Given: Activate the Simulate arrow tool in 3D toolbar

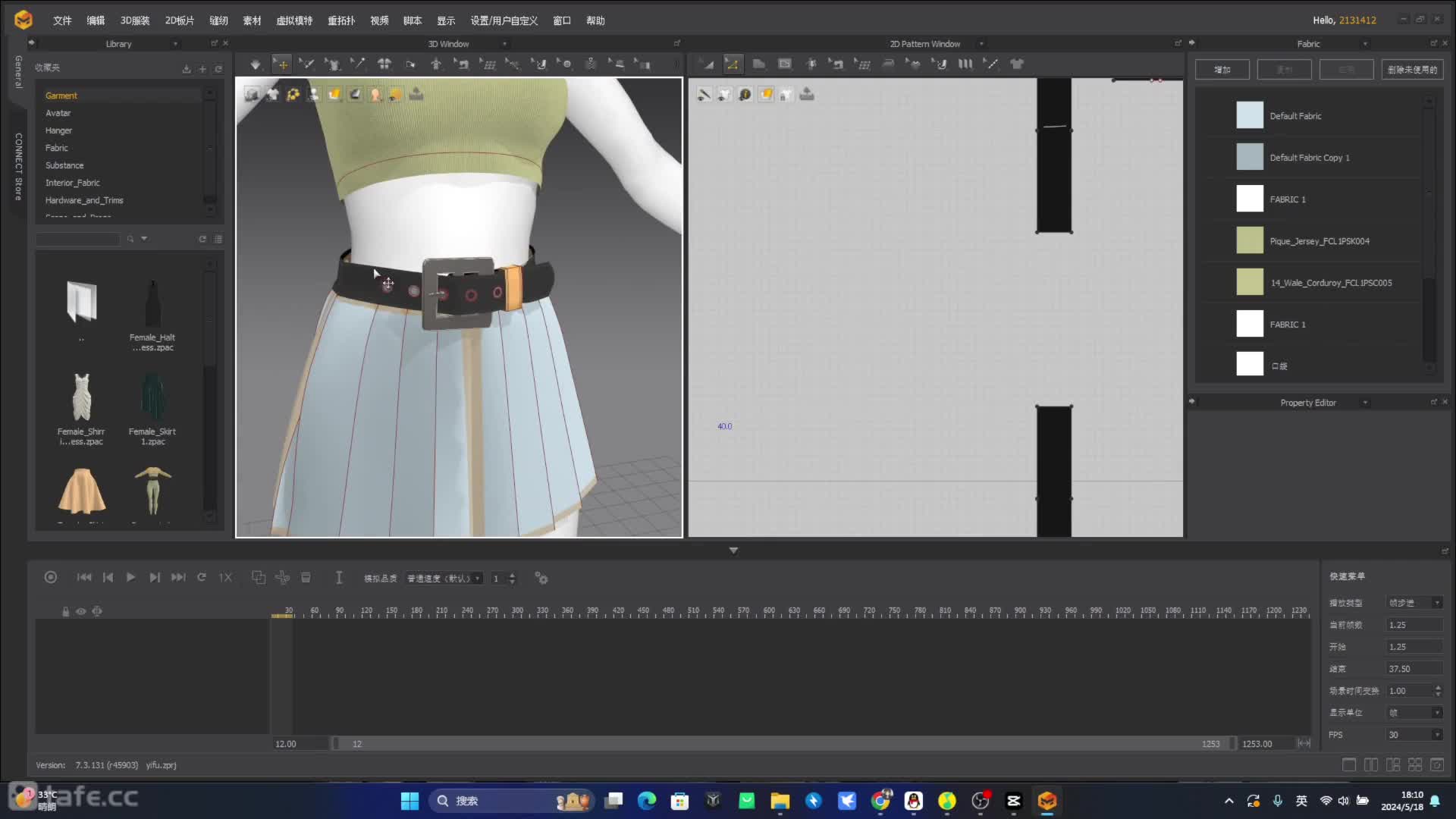Looking at the screenshot, I should coord(256,64).
